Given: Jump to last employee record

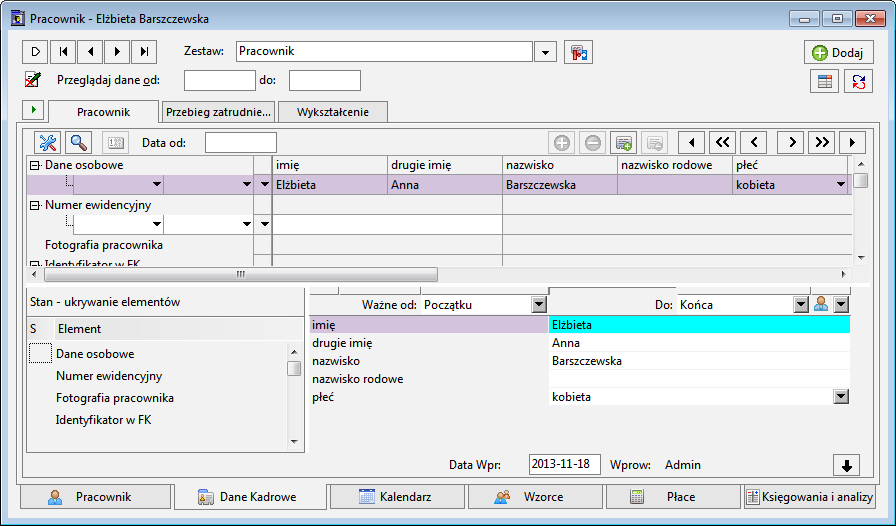Looking at the screenshot, I should click(x=144, y=52).
